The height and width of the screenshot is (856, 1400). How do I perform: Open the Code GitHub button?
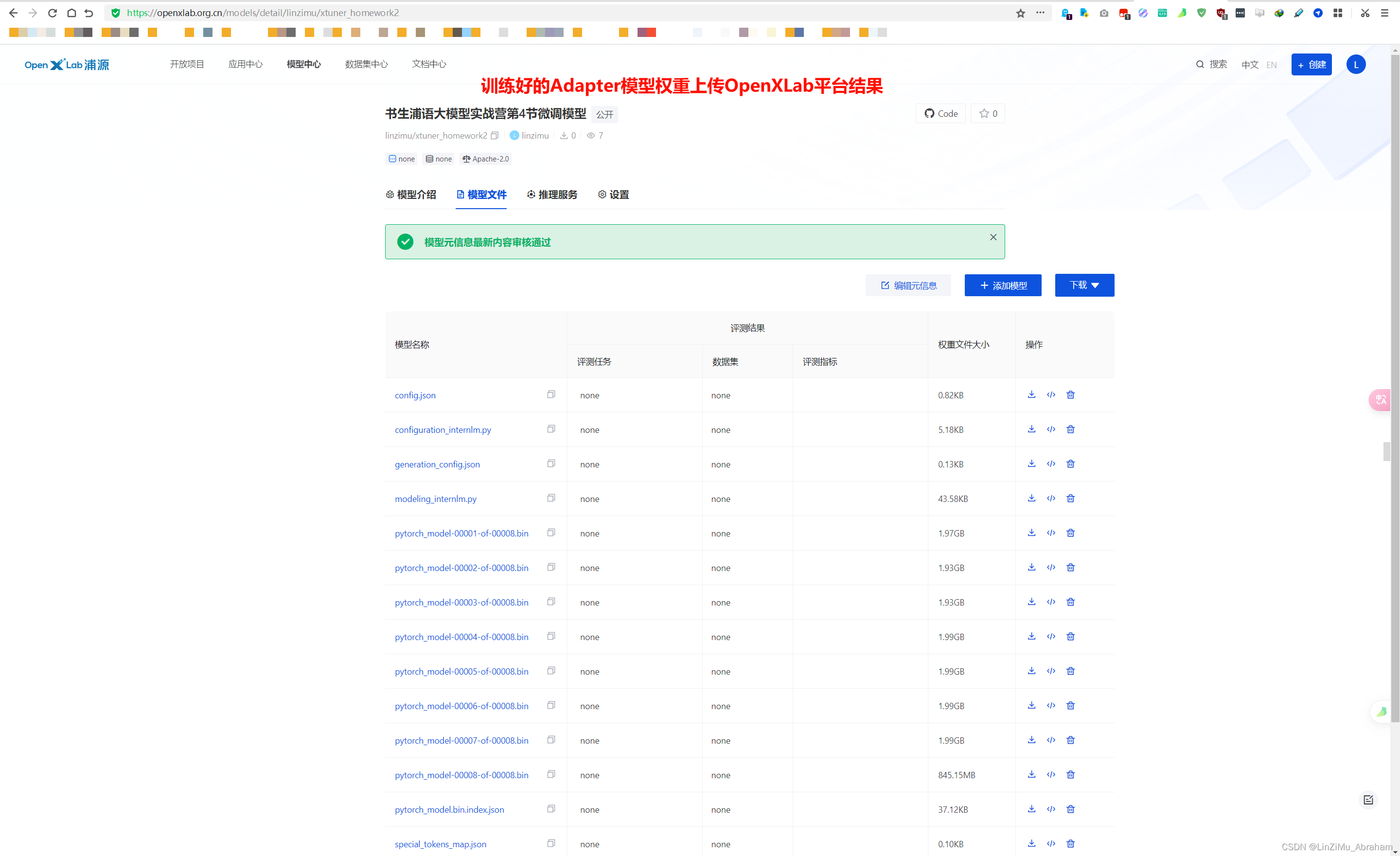[940, 114]
